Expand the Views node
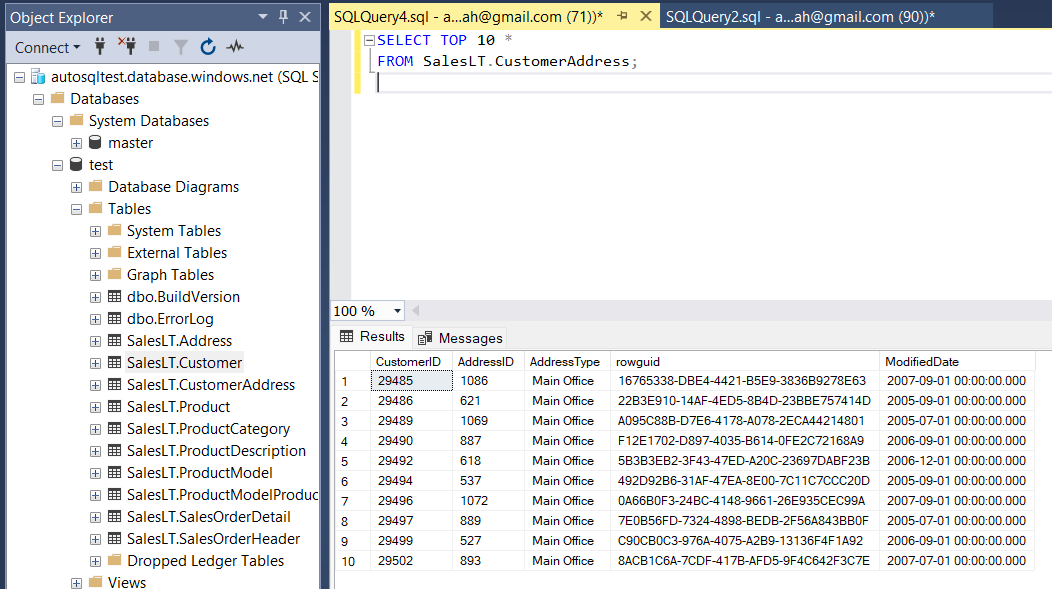Screen dimensions: 1052x589 (76, 581)
